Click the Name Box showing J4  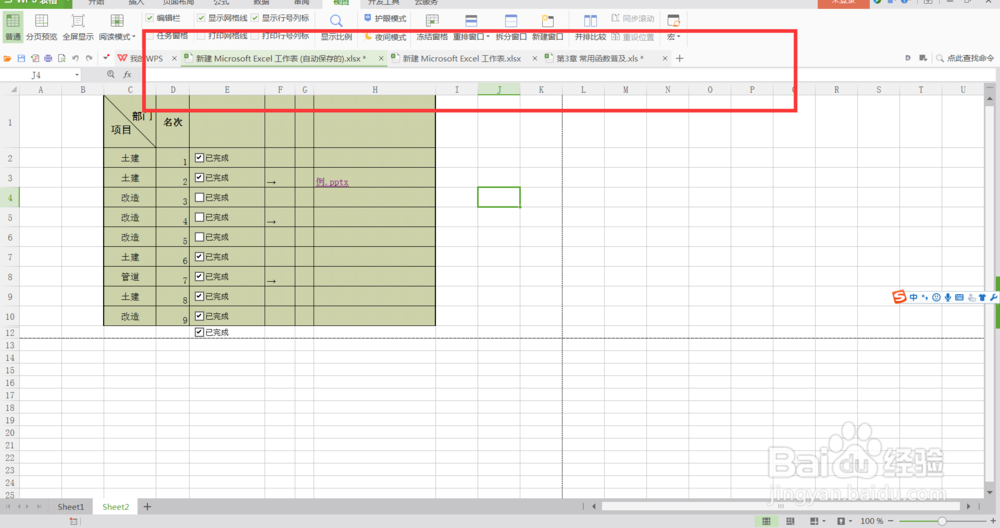(36, 75)
